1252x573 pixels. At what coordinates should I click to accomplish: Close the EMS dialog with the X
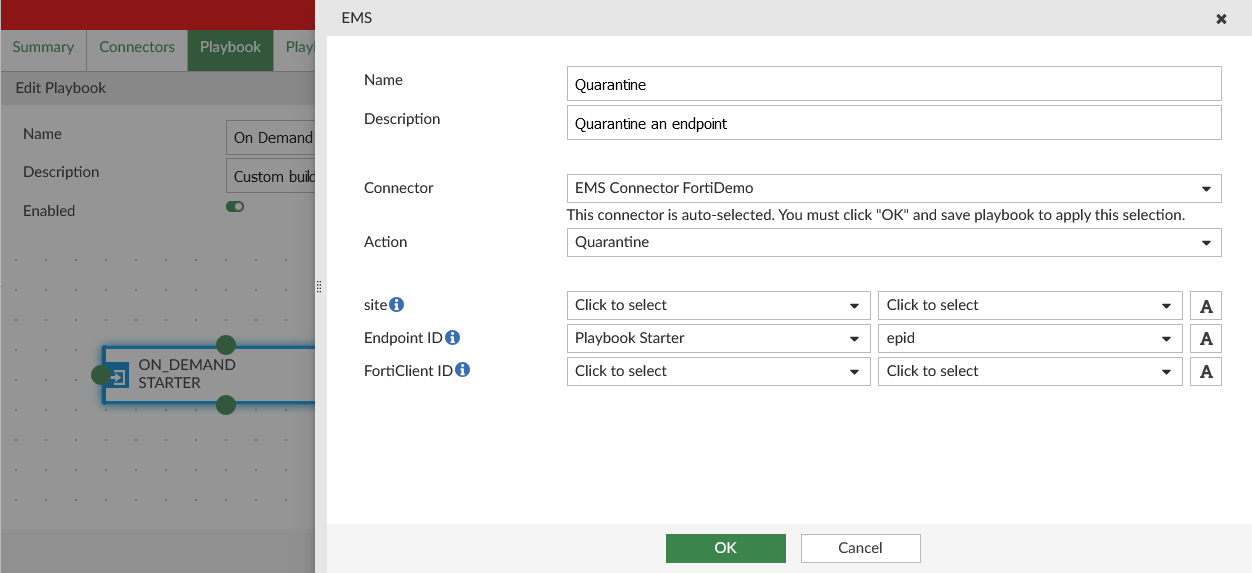pyautogui.click(x=1221, y=19)
